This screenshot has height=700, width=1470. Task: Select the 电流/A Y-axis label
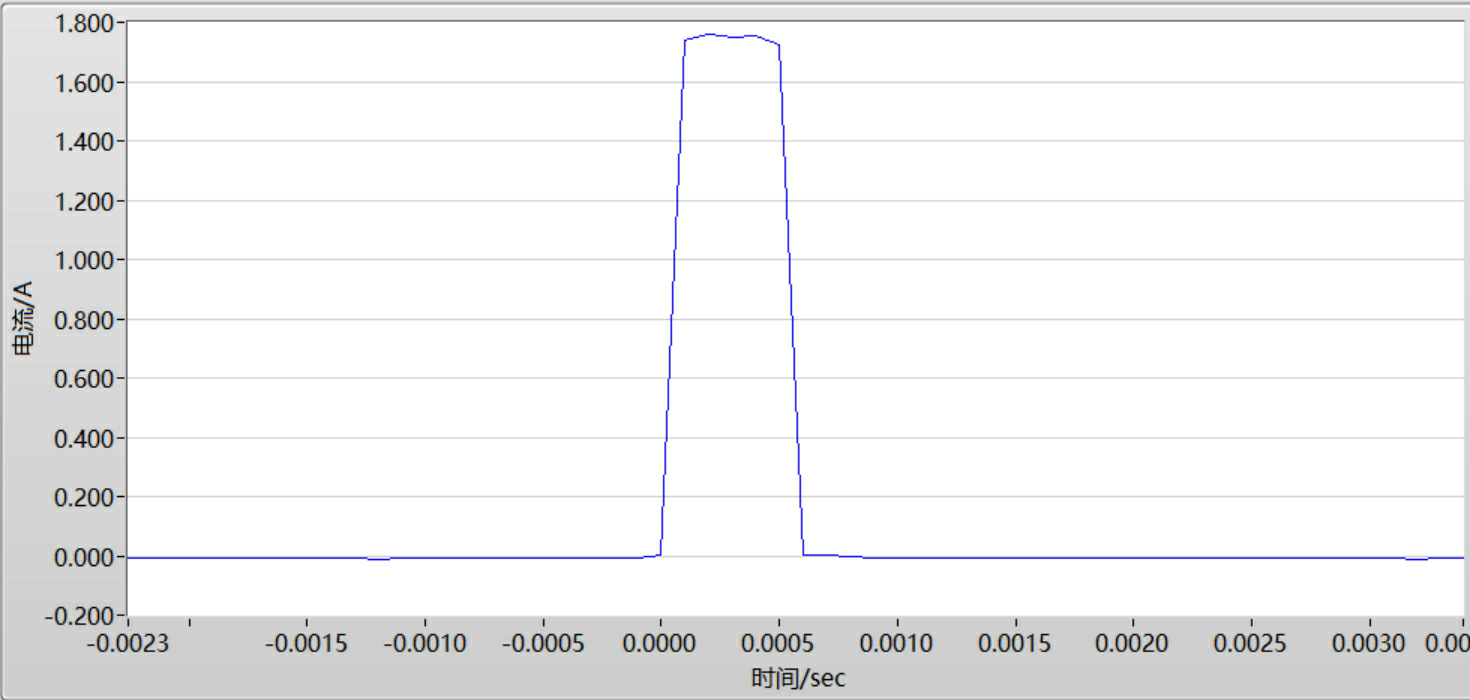[23, 320]
